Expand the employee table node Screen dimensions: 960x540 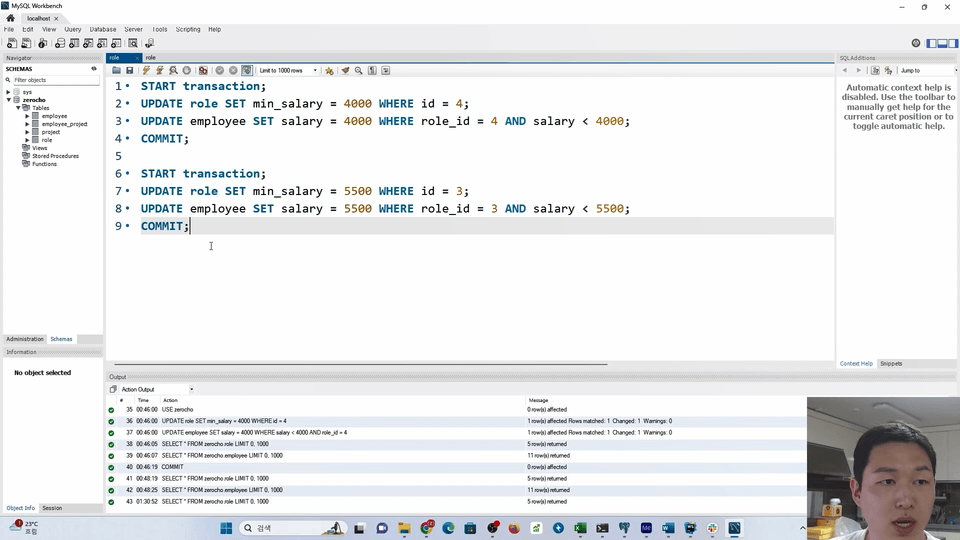coord(28,116)
